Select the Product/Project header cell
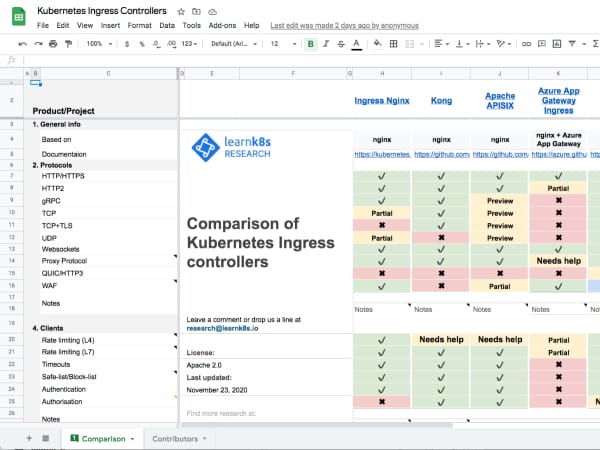 point(63,111)
